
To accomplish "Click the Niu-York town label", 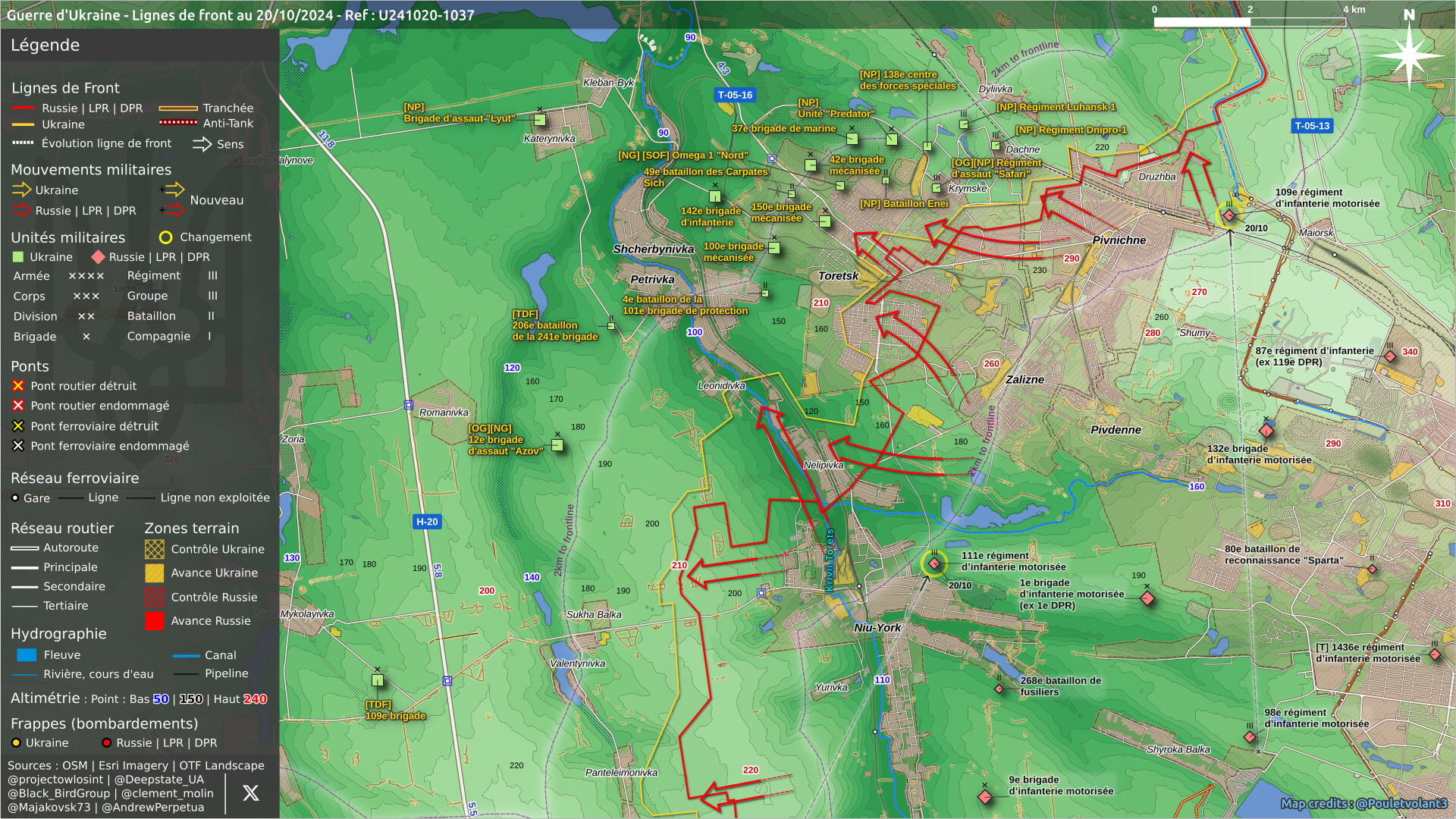I will pos(877,628).
